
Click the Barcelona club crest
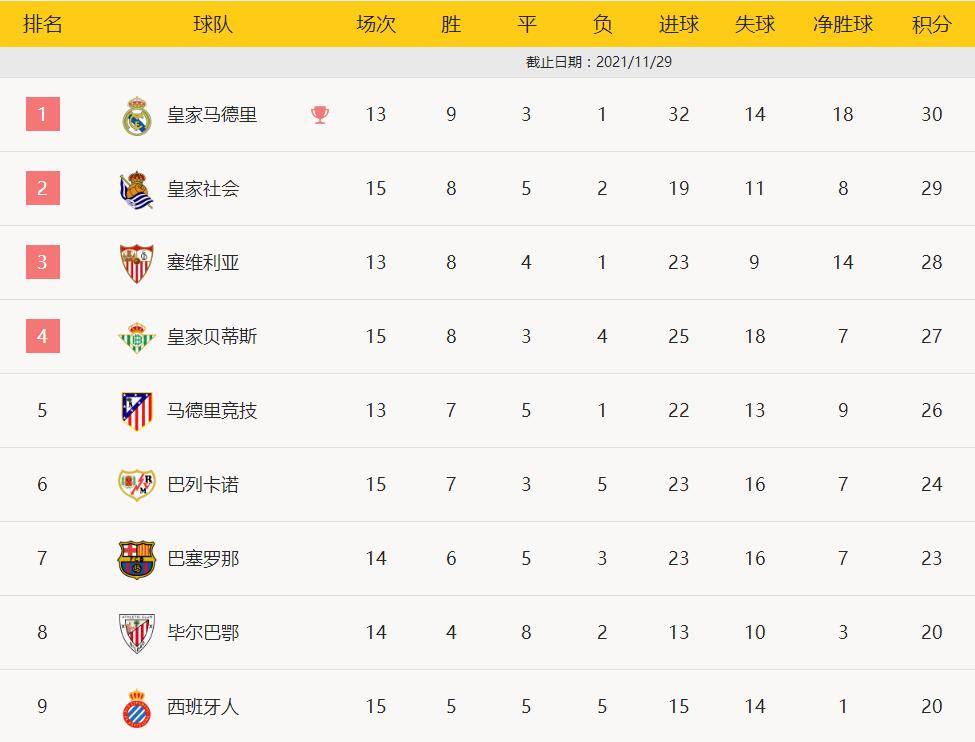click(136, 559)
